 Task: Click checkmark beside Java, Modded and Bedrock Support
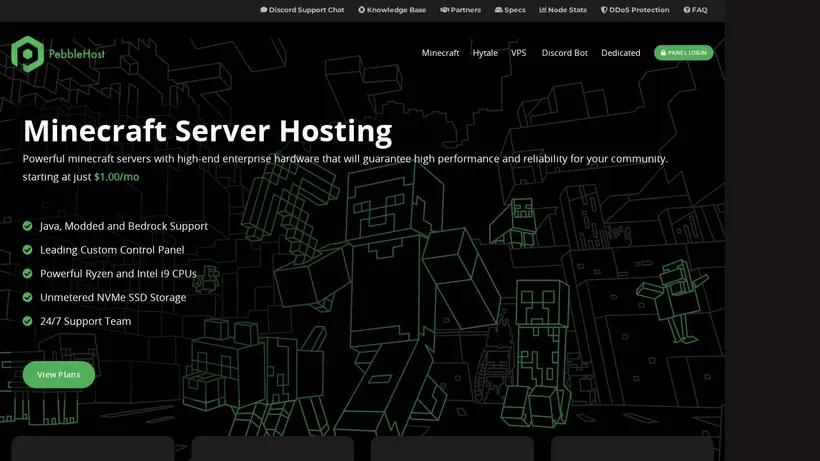pyautogui.click(x=28, y=226)
